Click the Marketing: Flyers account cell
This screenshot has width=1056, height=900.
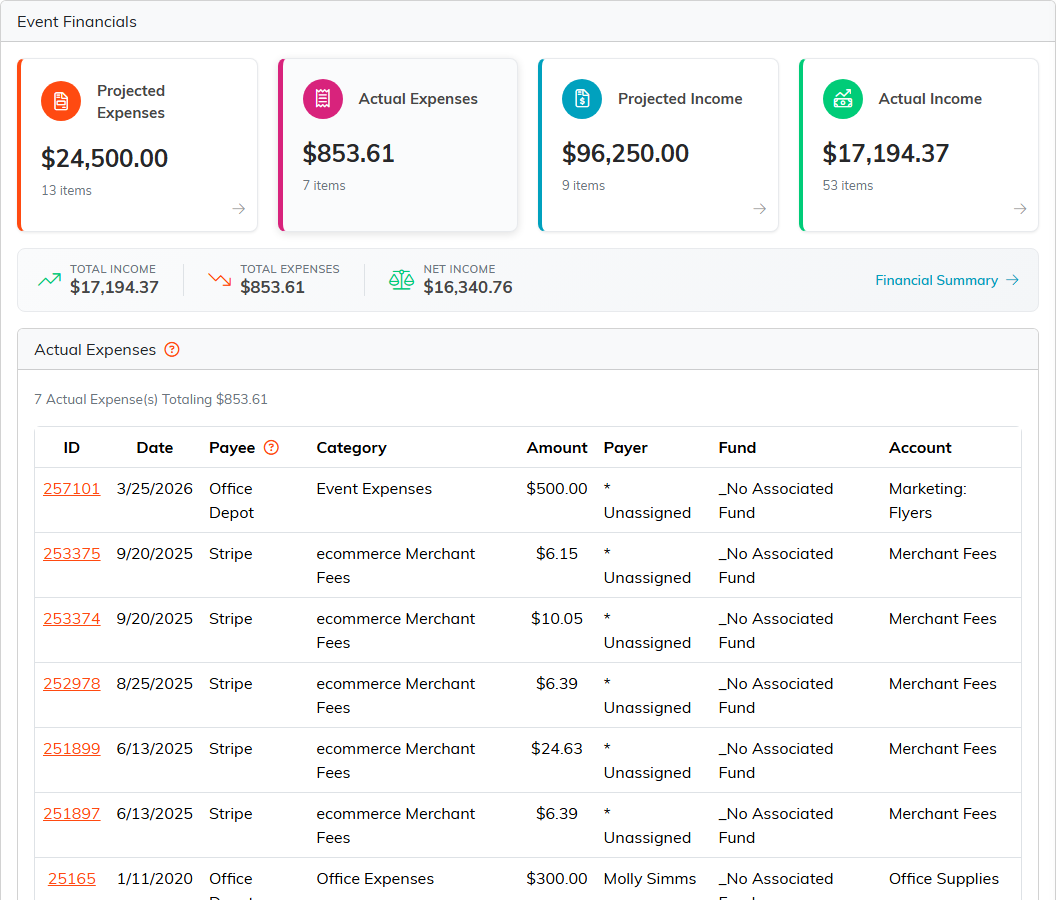[928, 501]
